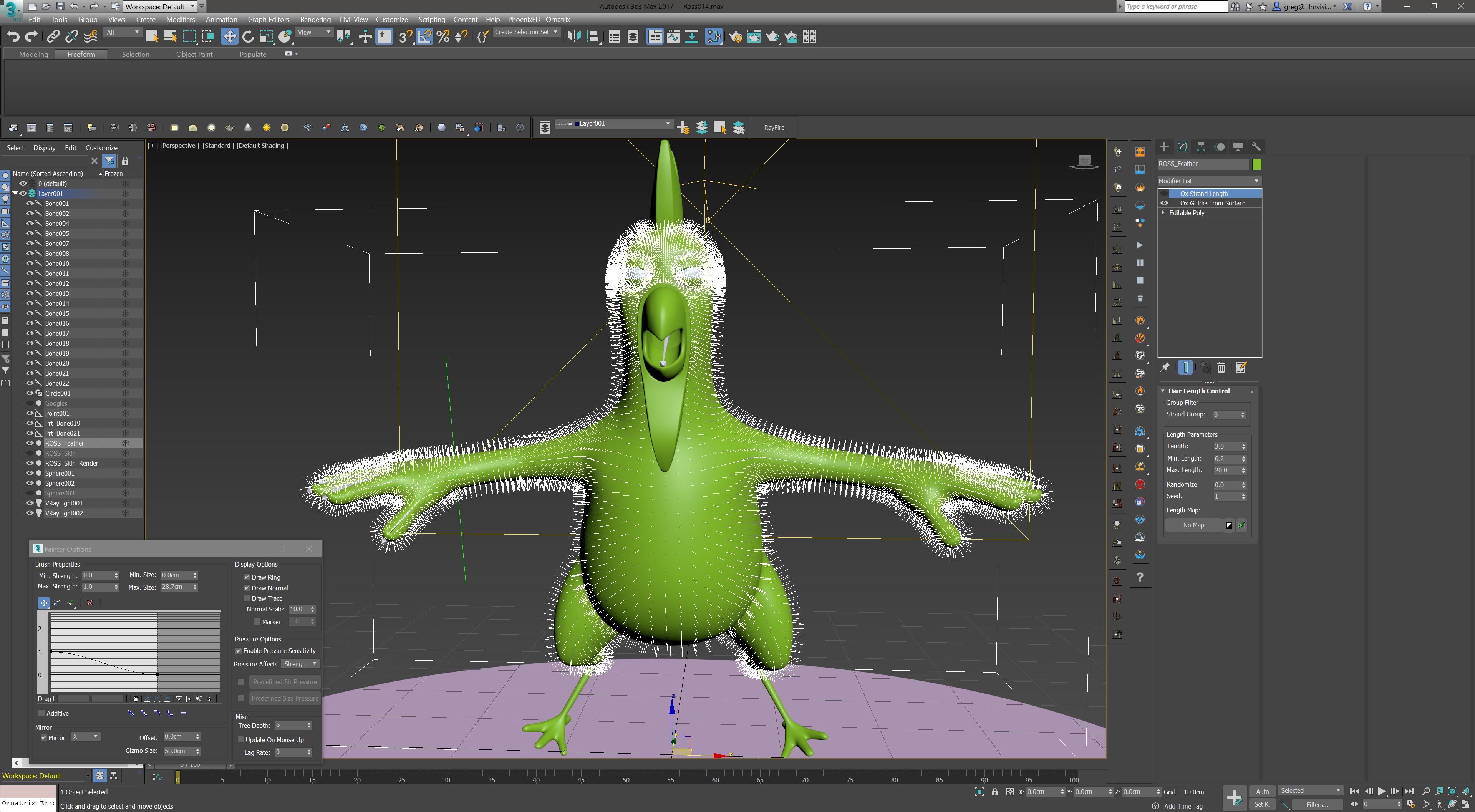The width and height of the screenshot is (1475, 812).
Task: Open the Modify panel tab icon
Action: (1182, 147)
